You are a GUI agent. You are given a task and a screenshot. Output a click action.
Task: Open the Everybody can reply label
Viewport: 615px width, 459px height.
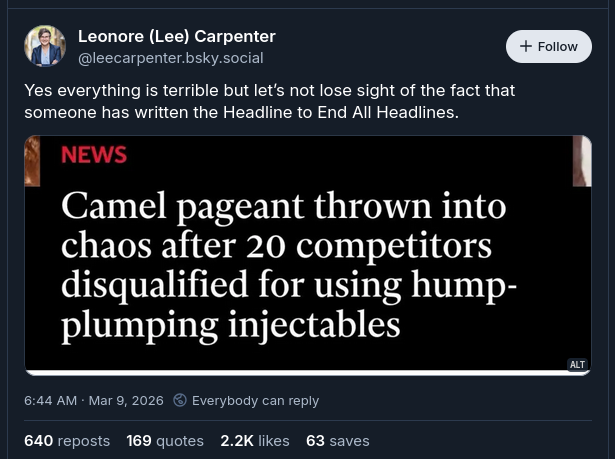[x=255, y=400]
